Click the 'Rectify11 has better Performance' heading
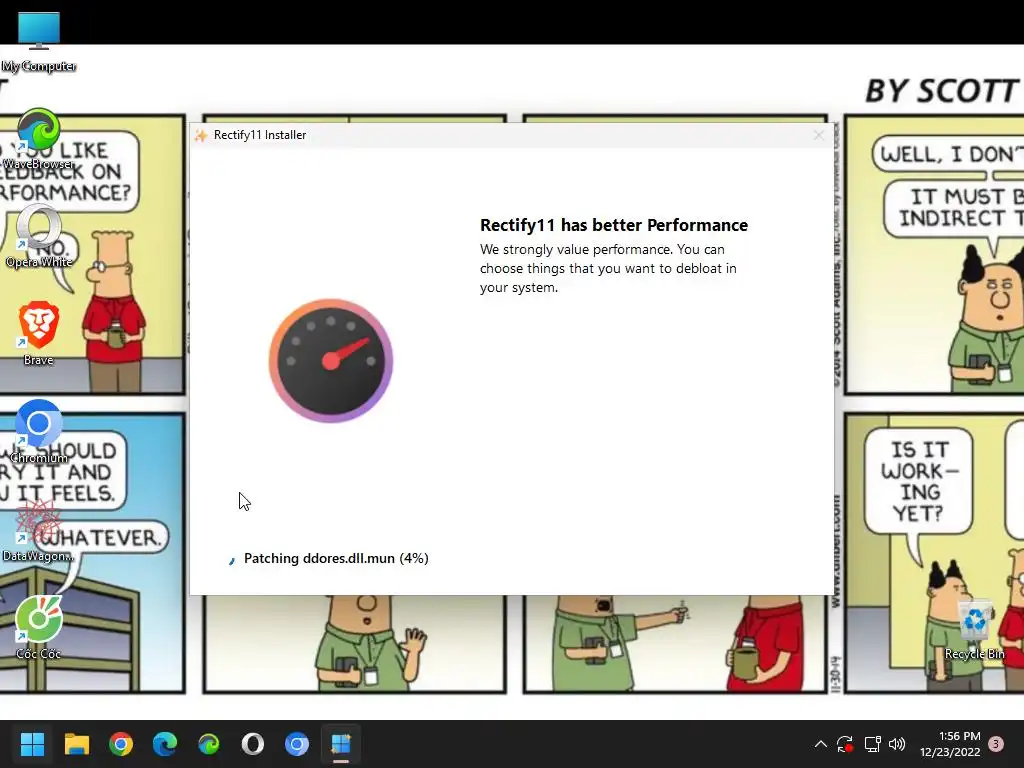 click(614, 225)
